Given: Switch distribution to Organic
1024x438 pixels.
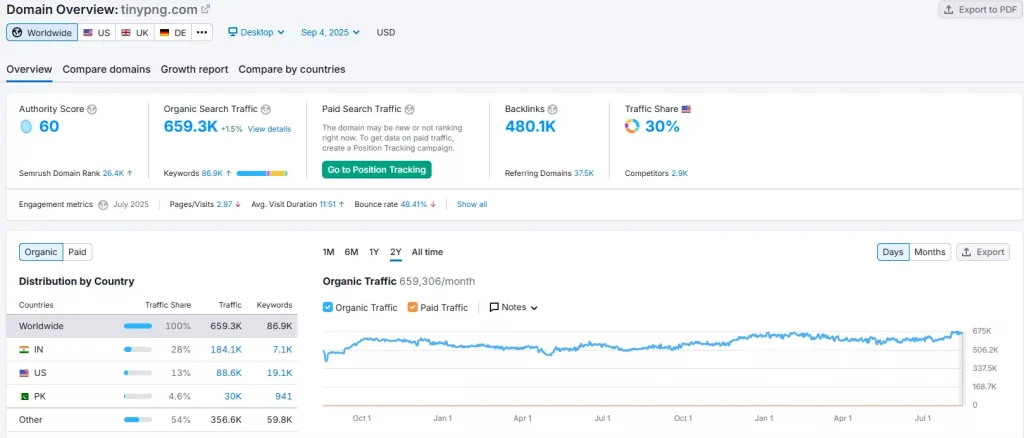Looking at the screenshot, I should coord(41,252).
